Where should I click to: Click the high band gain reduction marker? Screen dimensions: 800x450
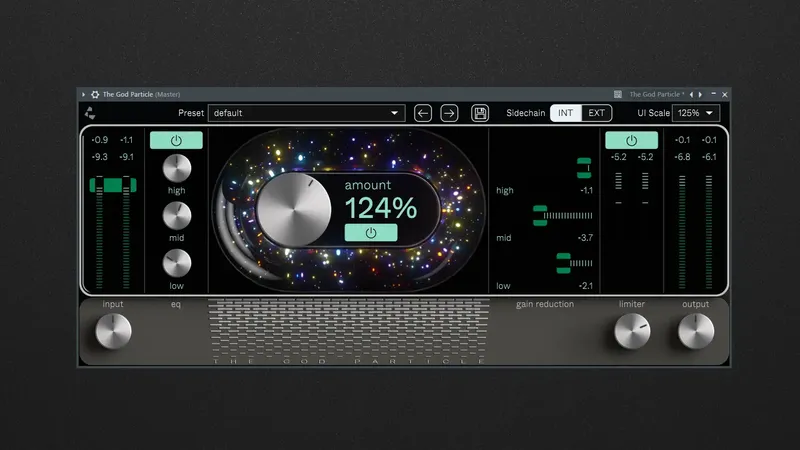pos(584,168)
